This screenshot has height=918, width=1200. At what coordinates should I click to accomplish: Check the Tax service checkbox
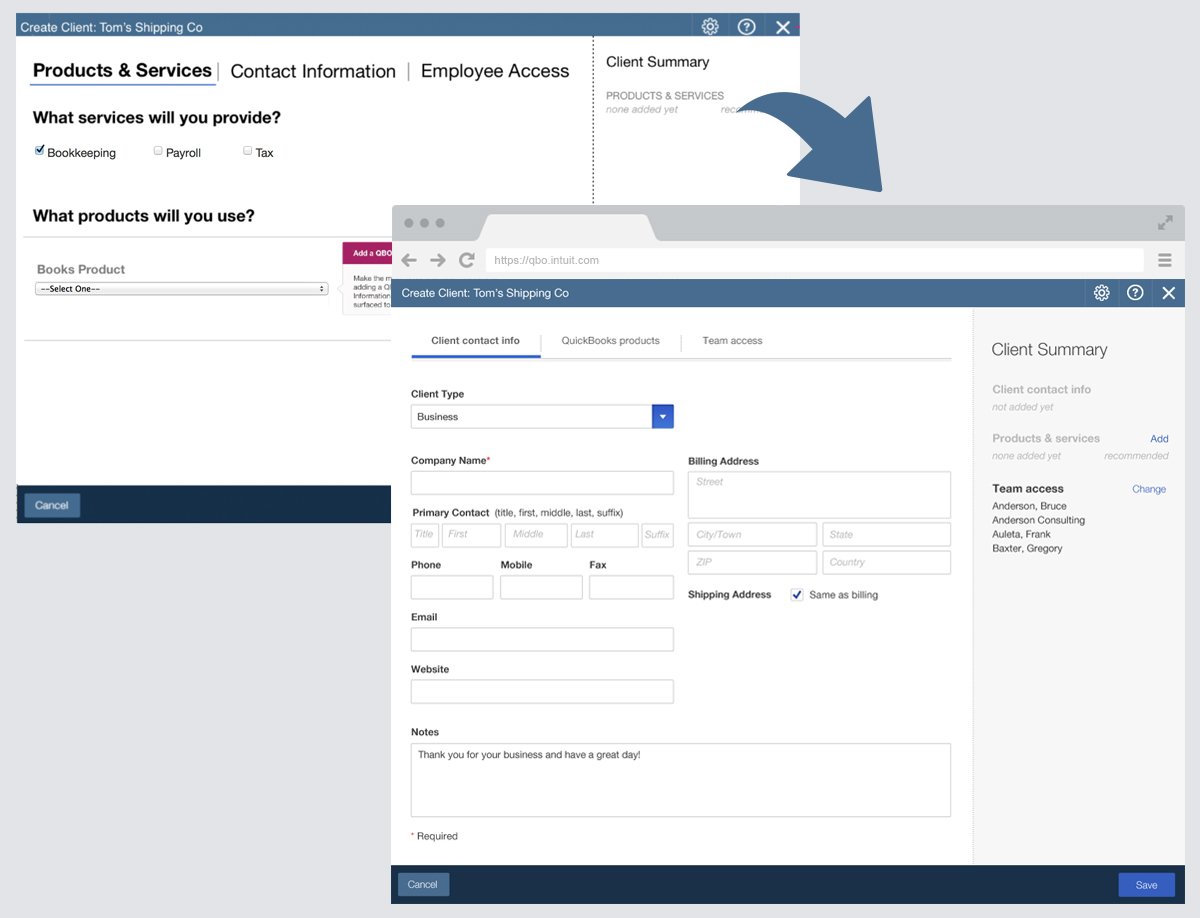click(x=248, y=151)
